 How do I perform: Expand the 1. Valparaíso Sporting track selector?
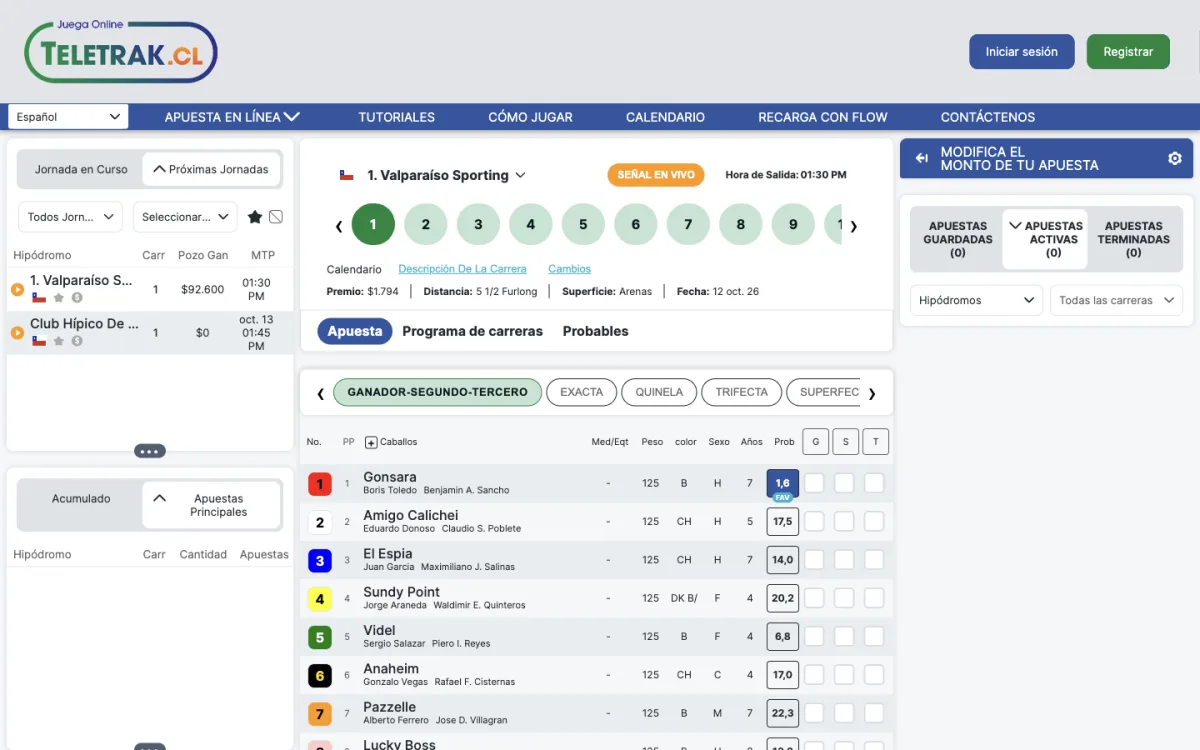coord(446,175)
